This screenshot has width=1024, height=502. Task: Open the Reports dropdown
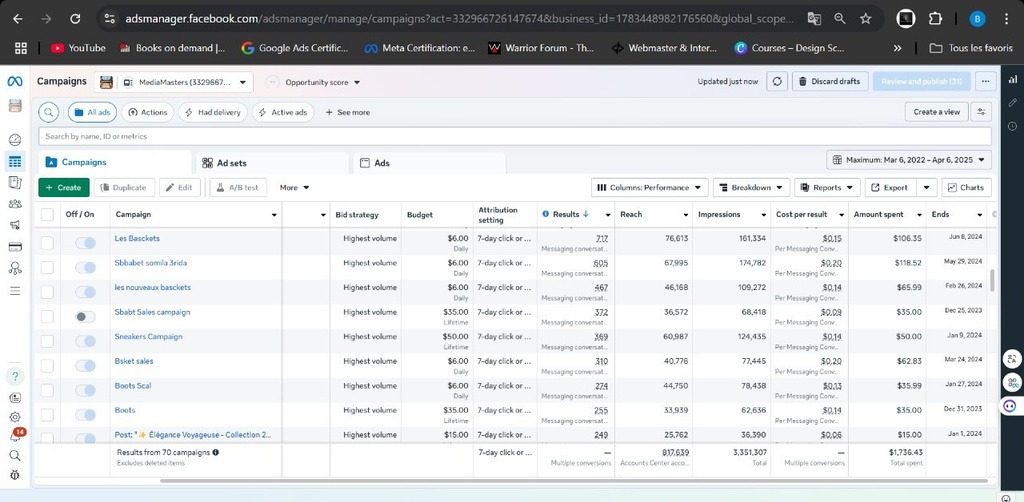(827, 187)
